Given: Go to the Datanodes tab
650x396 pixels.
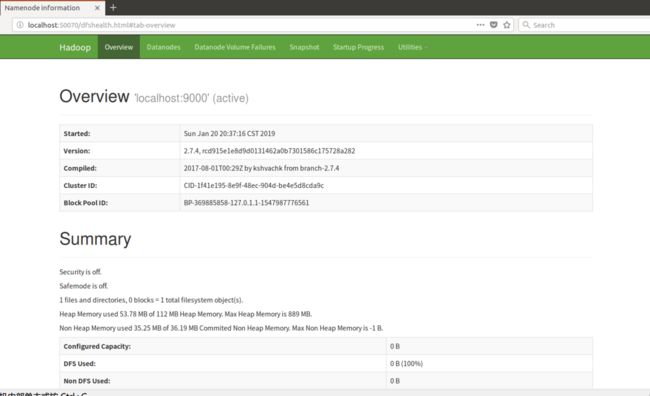Looking at the screenshot, I should point(163,47).
